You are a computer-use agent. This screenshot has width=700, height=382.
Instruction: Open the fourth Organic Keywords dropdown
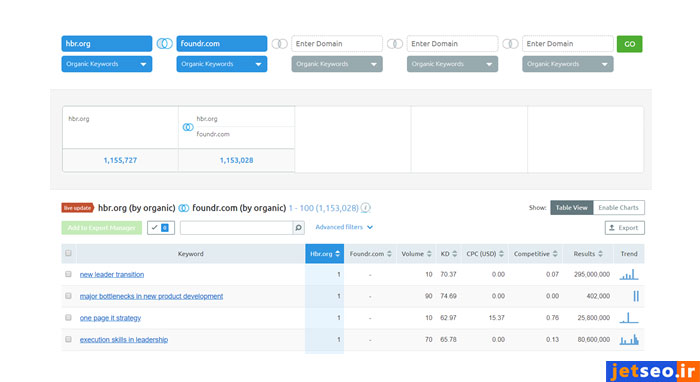(452, 64)
